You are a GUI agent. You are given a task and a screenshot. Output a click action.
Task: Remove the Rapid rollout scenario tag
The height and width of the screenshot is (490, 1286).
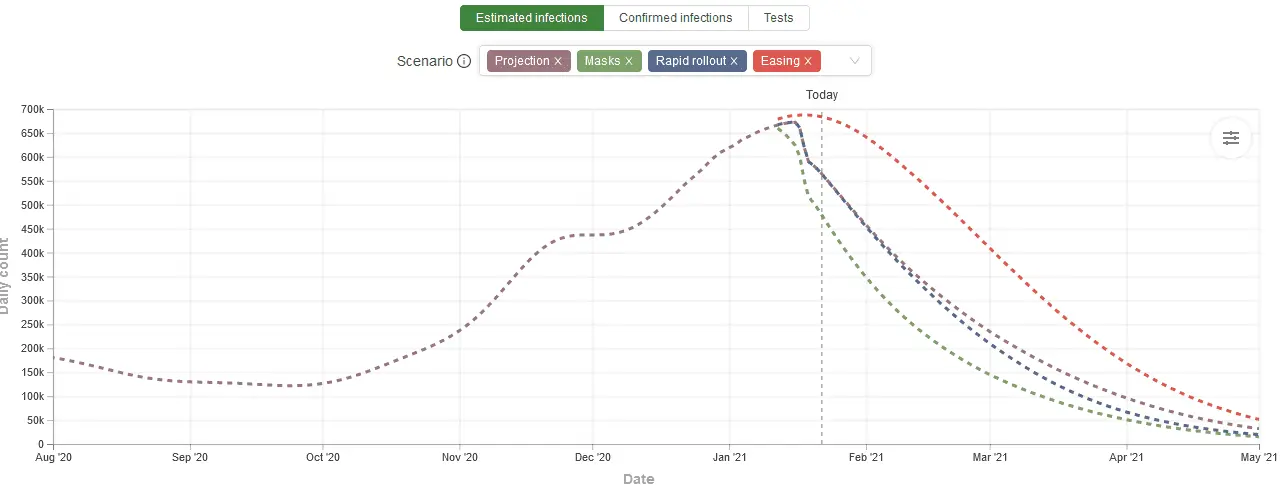(734, 61)
